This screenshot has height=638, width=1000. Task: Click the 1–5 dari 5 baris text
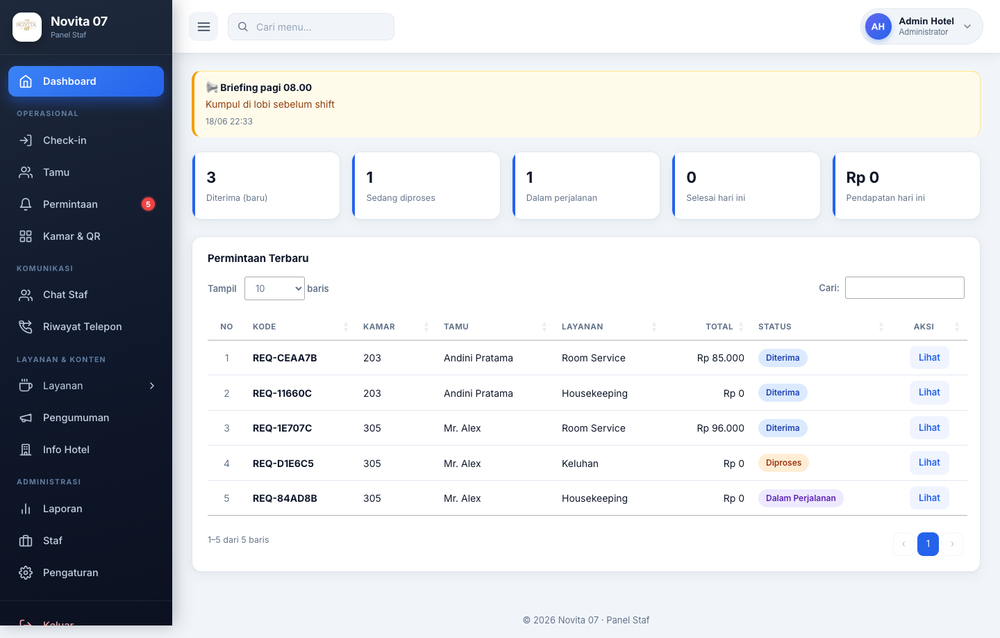(x=238, y=540)
